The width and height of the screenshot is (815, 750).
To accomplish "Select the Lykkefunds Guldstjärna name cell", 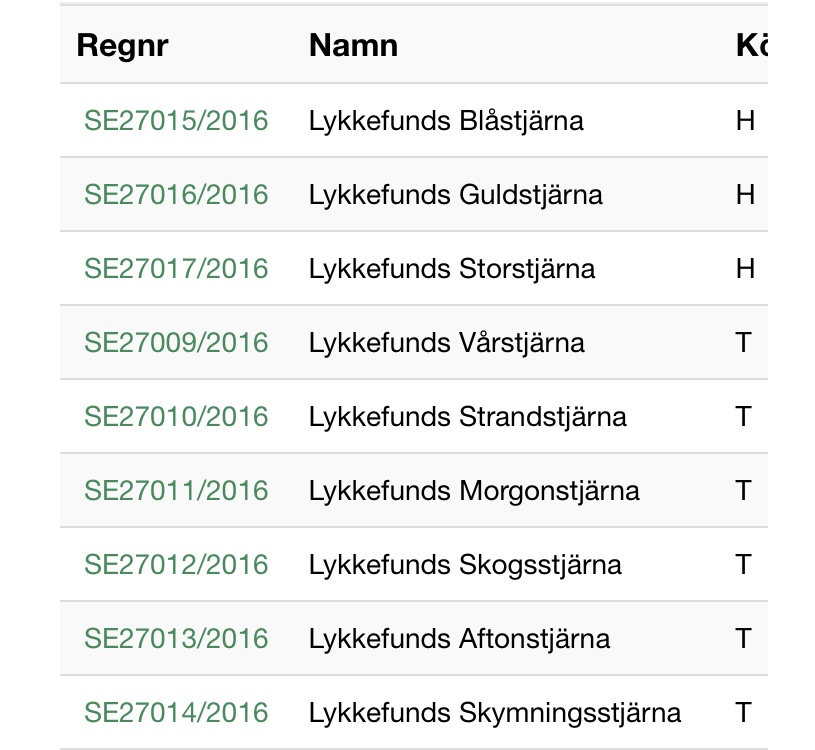I will (456, 195).
